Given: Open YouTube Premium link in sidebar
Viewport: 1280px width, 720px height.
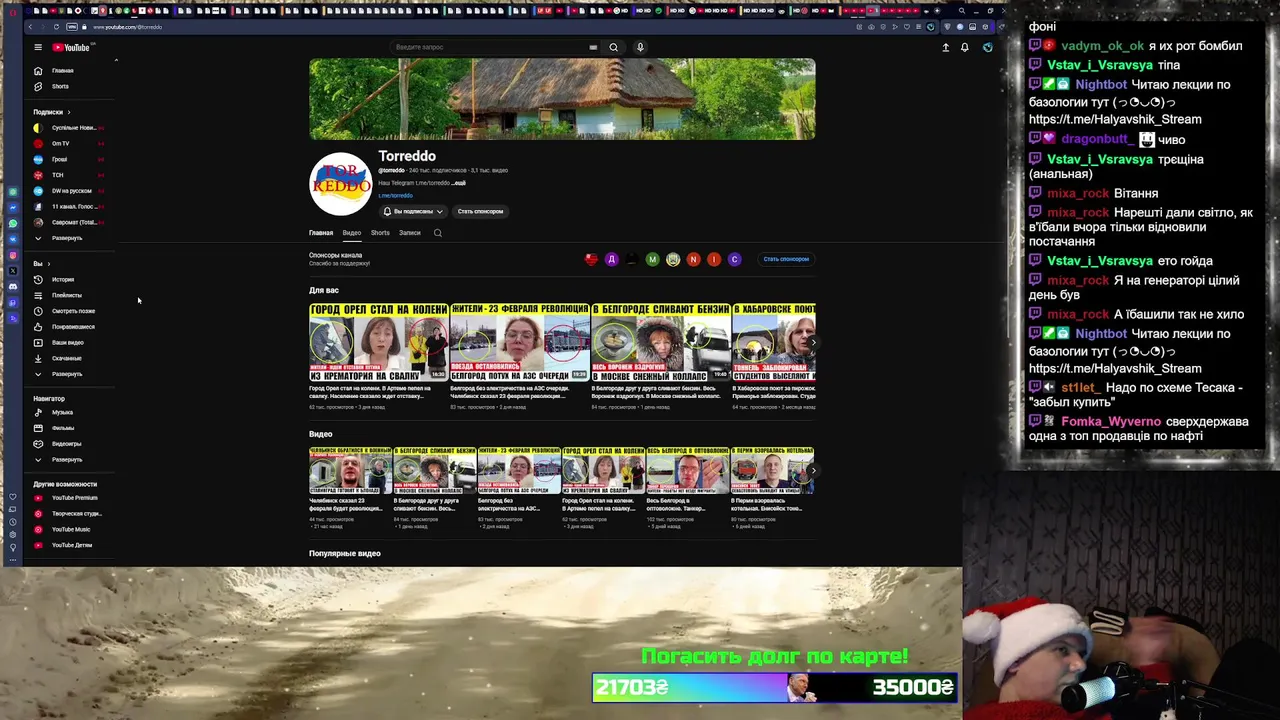Looking at the screenshot, I should click(x=74, y=498).
